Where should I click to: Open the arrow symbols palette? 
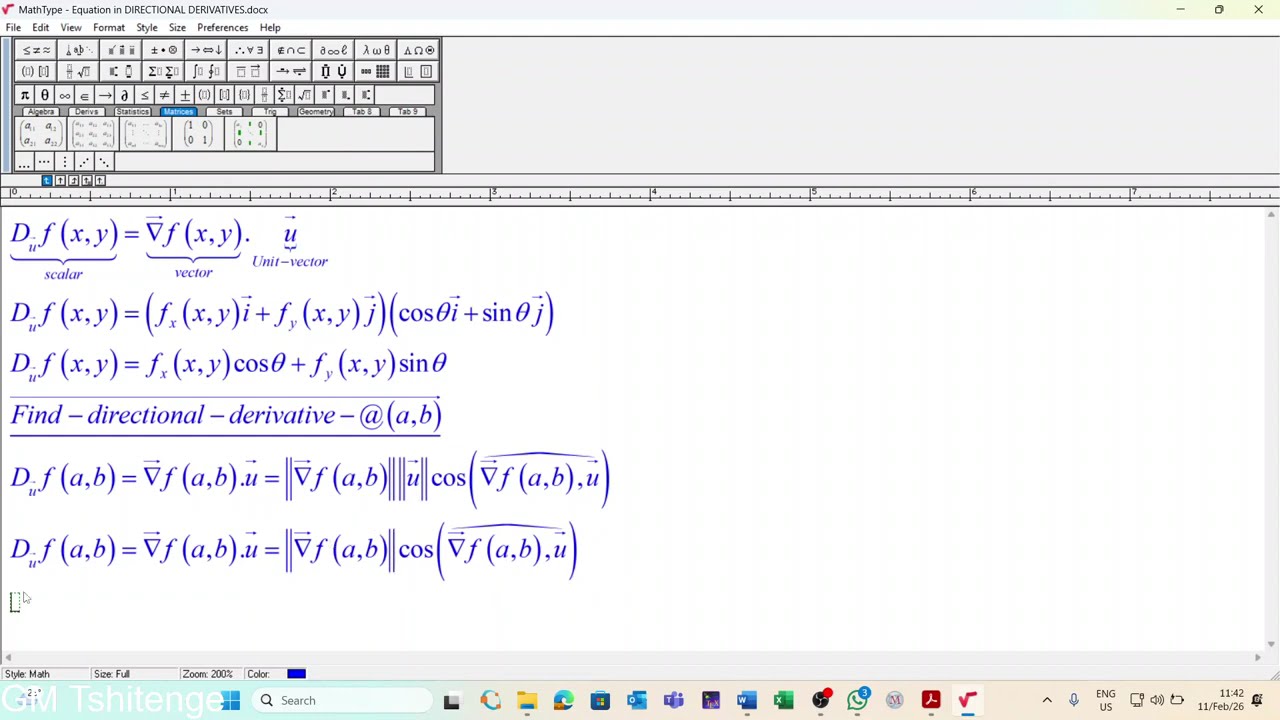tap(206, 50)
